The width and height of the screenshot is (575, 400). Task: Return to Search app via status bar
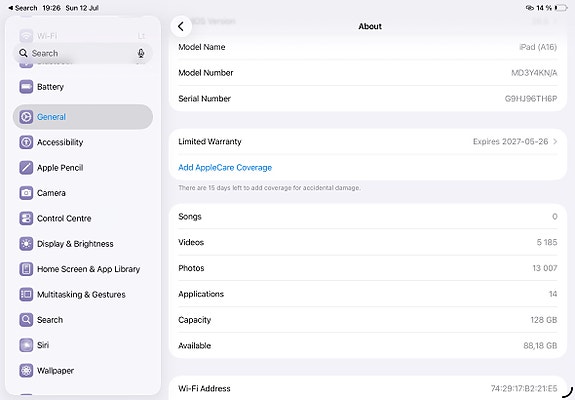point(23,8)
